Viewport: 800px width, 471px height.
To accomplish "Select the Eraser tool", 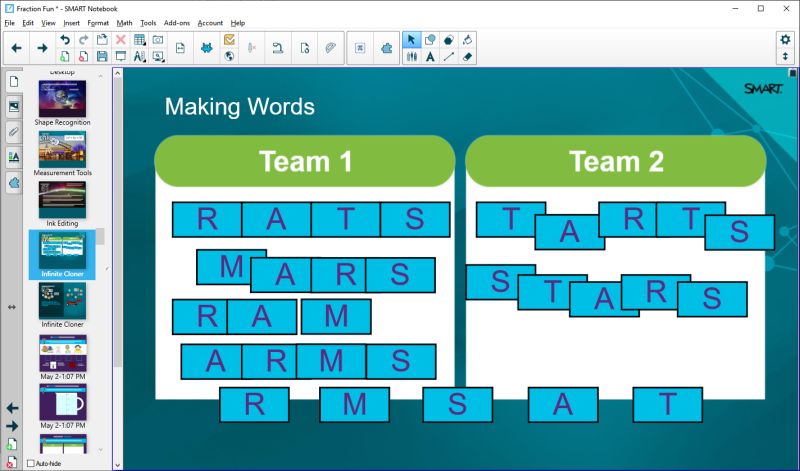I will coord(467,56).
